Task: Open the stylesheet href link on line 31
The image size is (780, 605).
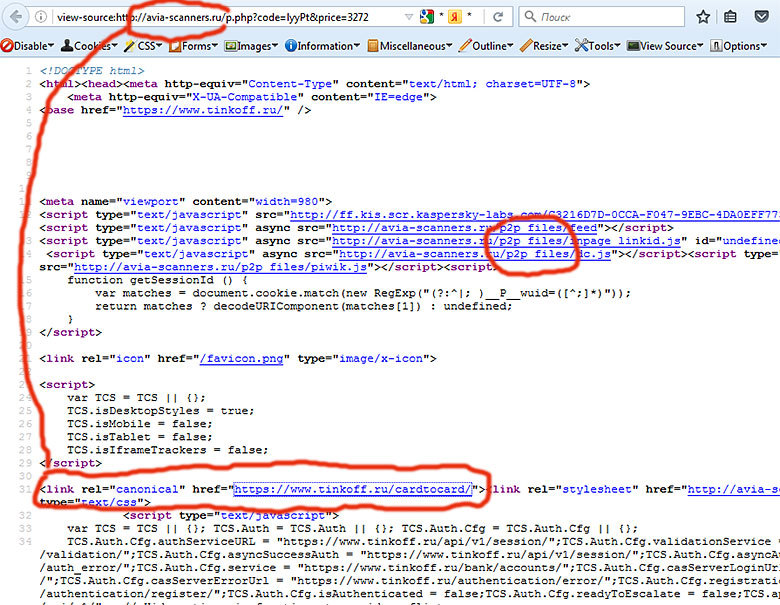Action: coord(734,489)
